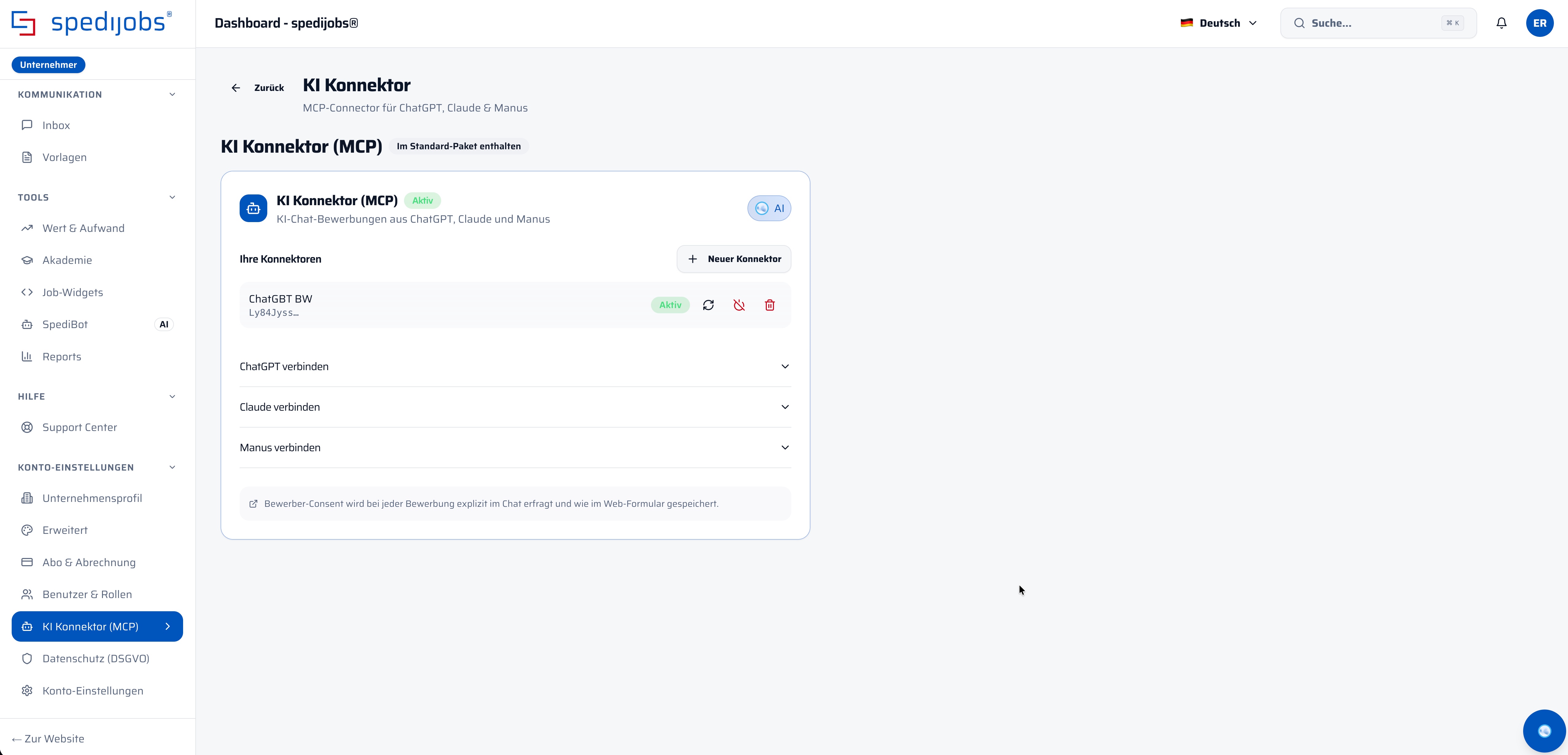Collapse the Kommunikation sidebar section

click(x=97, y=94)
